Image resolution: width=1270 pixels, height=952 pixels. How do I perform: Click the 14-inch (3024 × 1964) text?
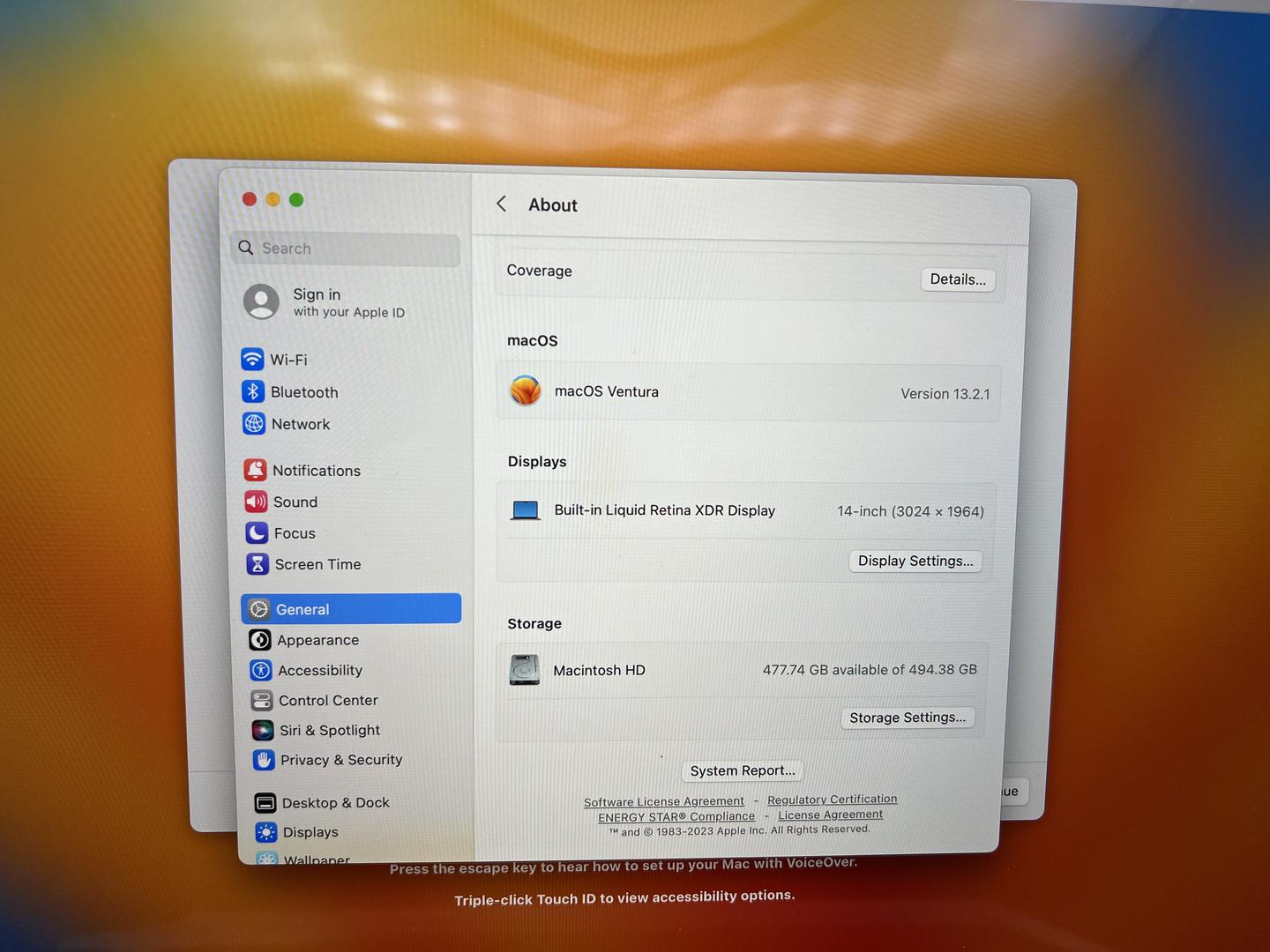pyautogui.click(x=910, y=511)
